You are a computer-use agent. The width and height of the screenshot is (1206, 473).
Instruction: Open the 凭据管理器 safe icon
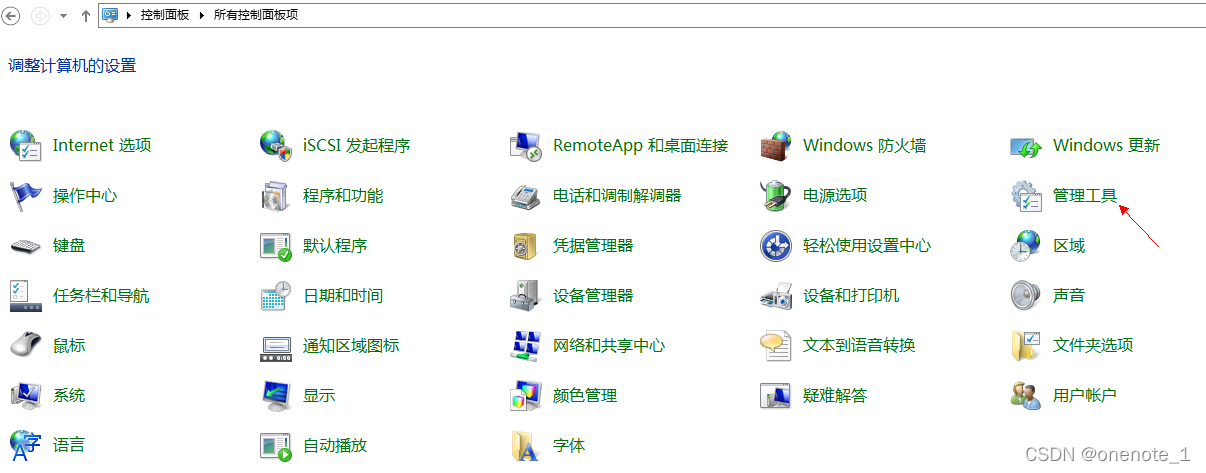click(526, 245)
